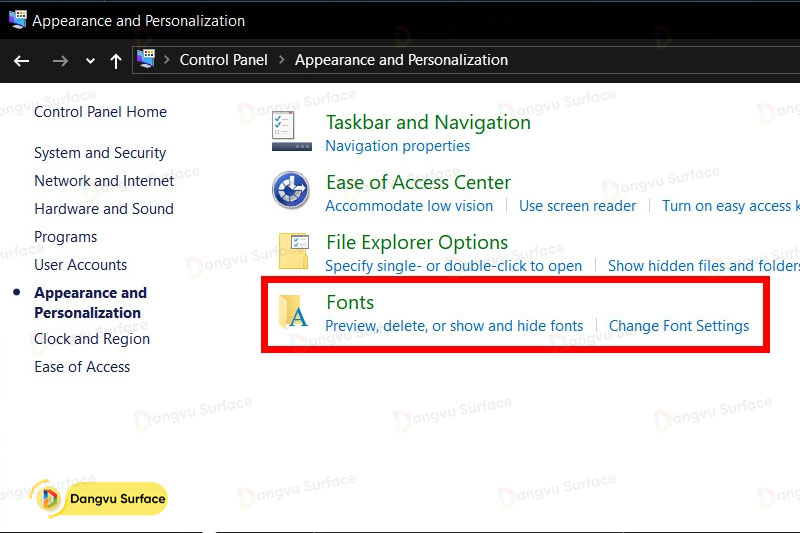Screen dimensions: 800x533
Task: Open Navigation properties
Action: point(397,146)
